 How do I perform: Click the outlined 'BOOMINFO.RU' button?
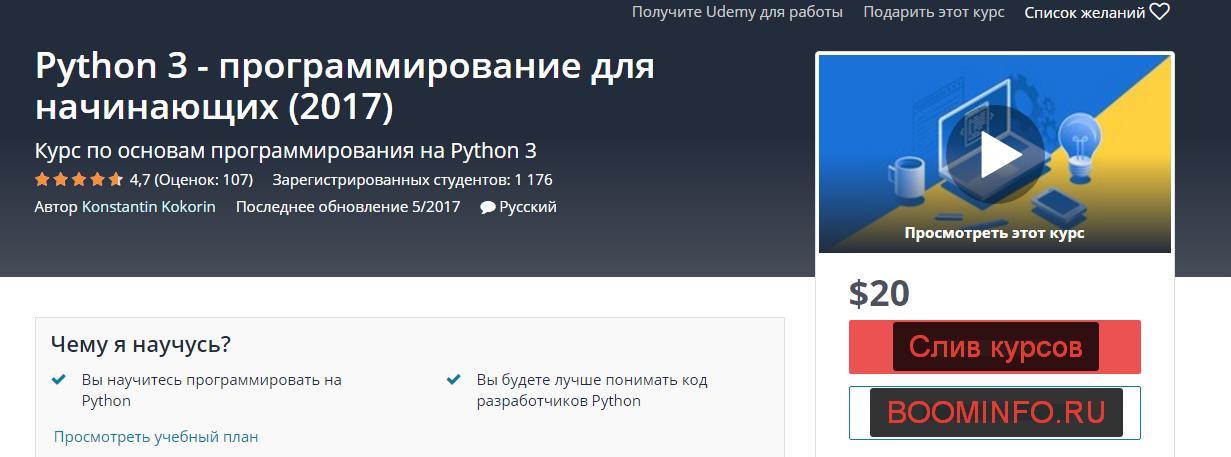click(x=994, y=412)
